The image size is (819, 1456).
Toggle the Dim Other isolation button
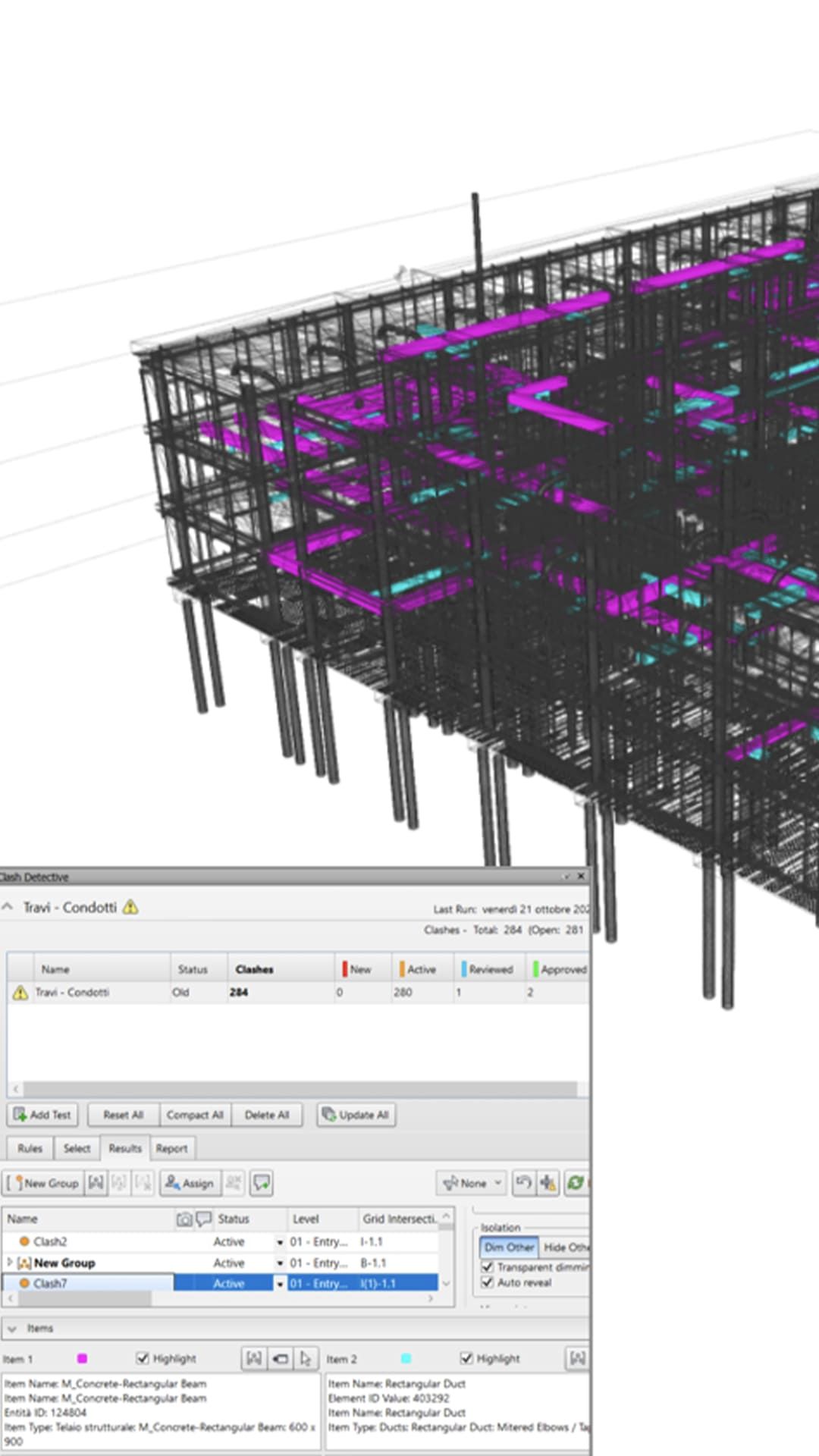point(509,1247)
